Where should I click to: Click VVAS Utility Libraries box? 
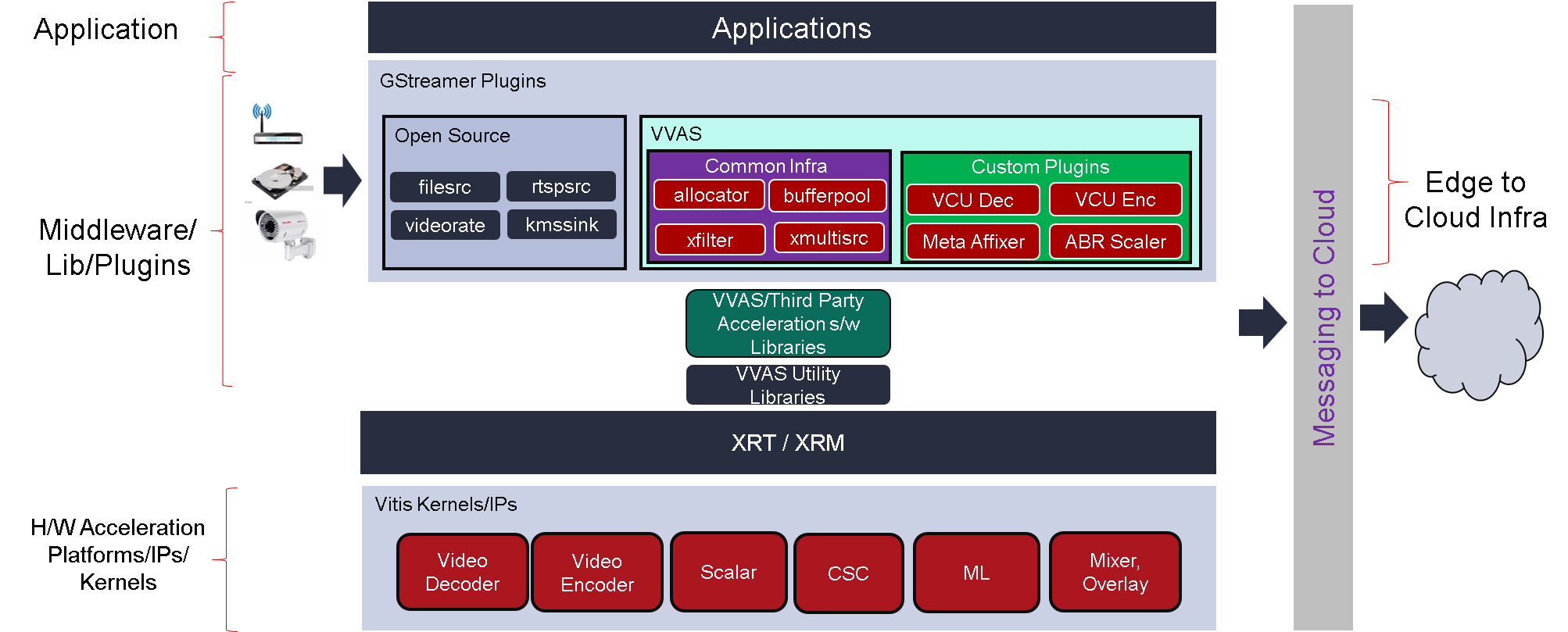pyautogui.click(x=788, y=385)
